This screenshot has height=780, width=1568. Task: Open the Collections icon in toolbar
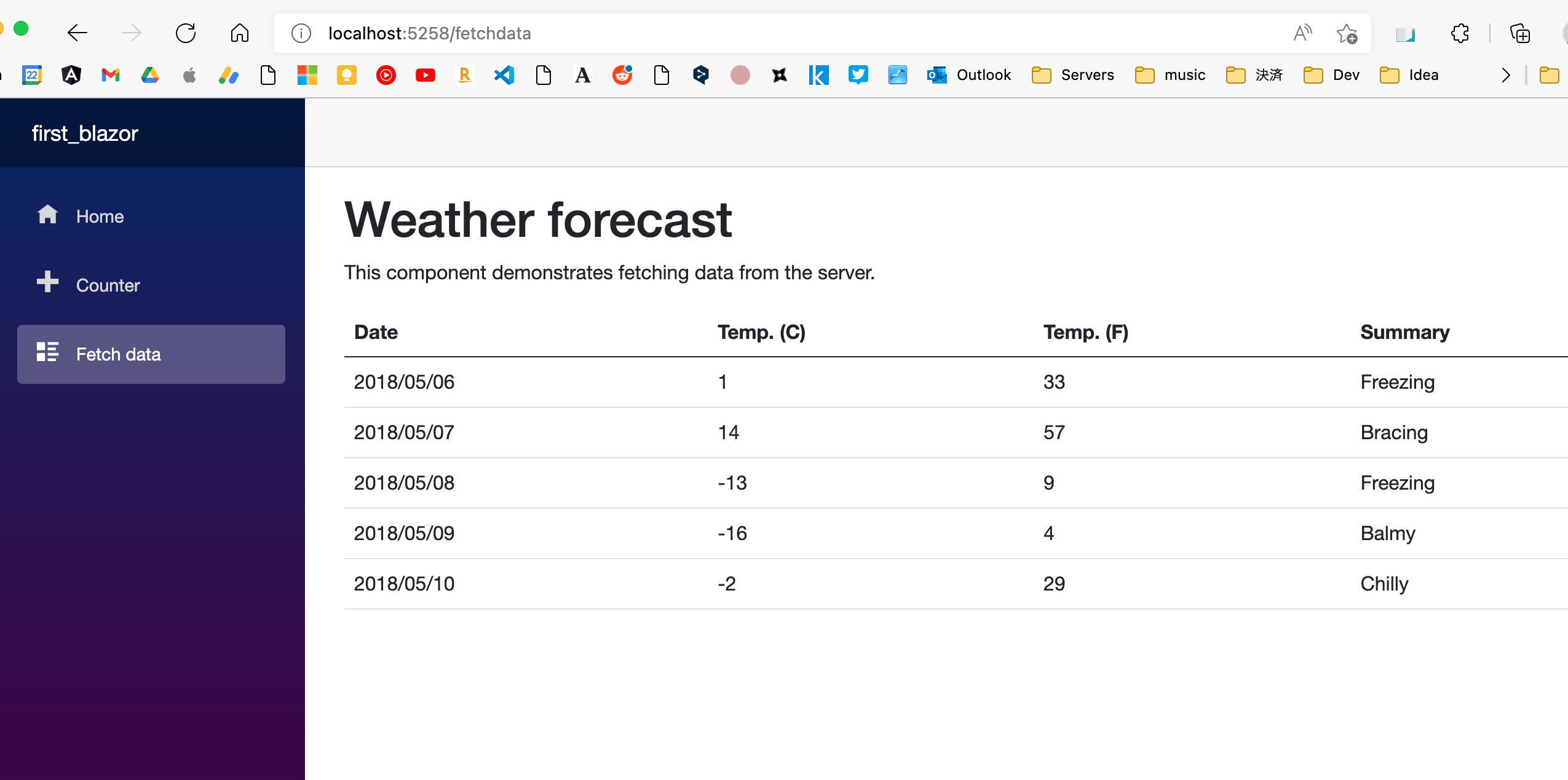(x=1520, y=33)
